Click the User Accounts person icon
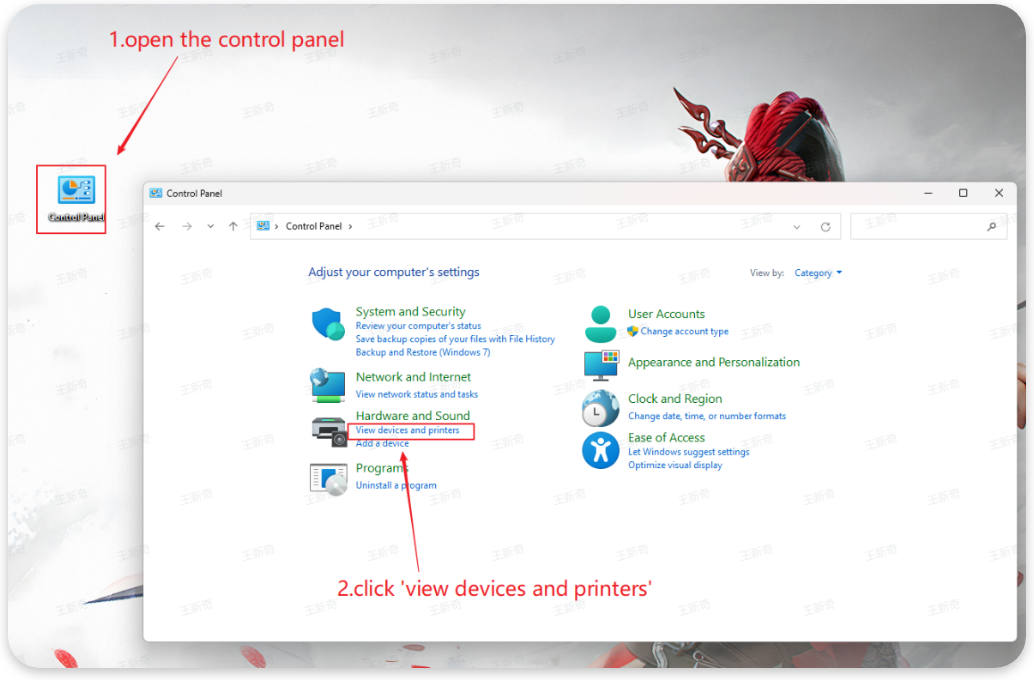 tap(600, 324)
